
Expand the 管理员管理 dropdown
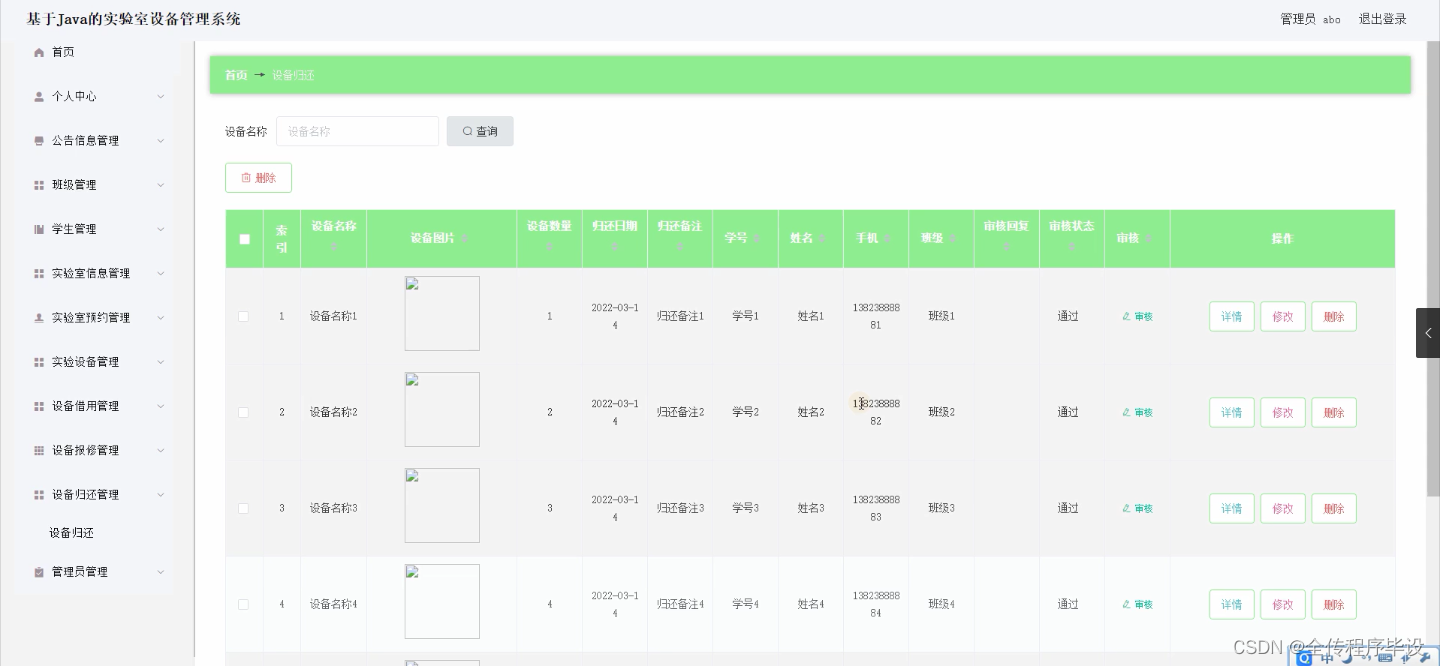tap(160, 571)
